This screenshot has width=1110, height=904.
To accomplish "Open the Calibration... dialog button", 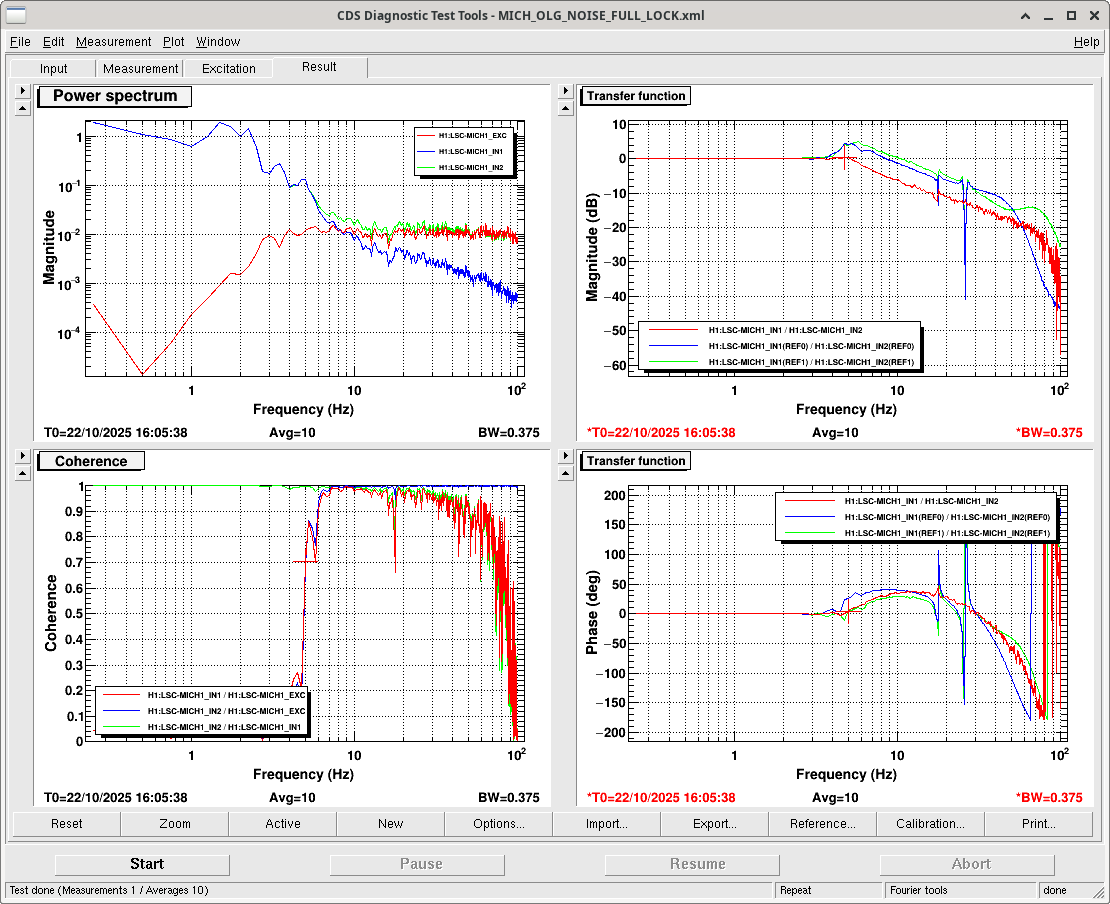I will 930,824.
